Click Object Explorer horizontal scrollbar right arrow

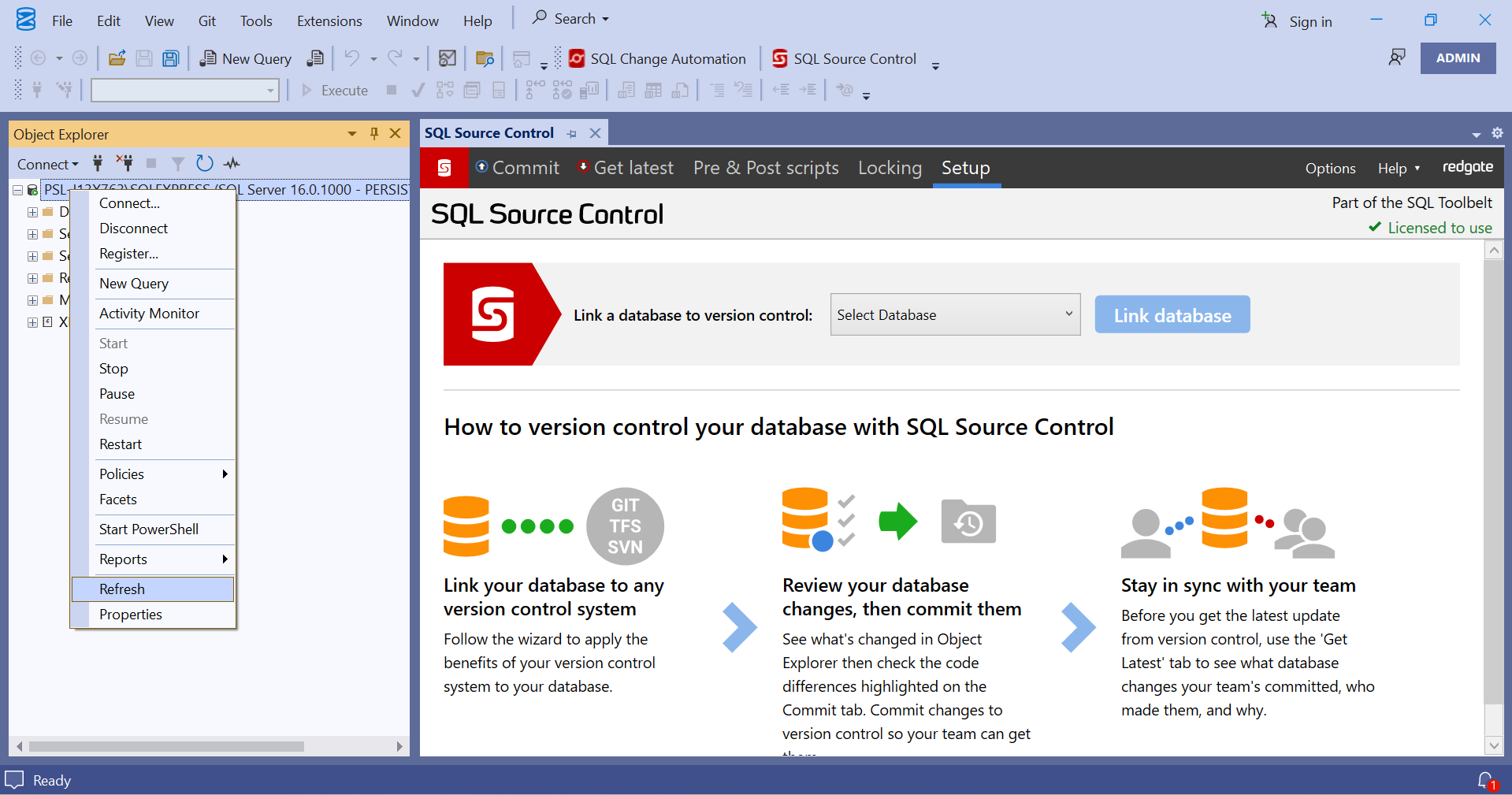[399, 745]
